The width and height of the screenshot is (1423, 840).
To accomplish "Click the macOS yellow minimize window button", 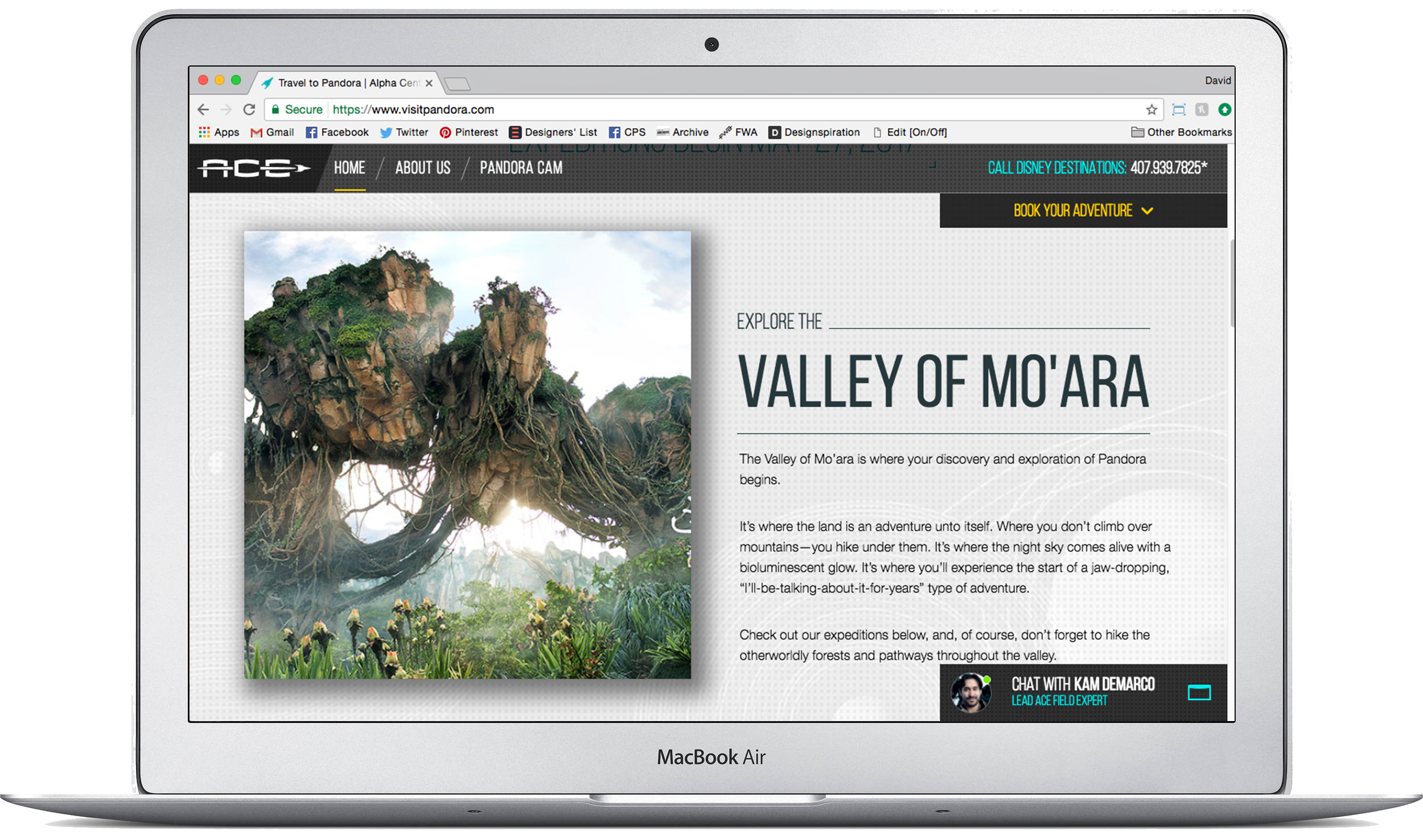I will (x=219, y=80).
